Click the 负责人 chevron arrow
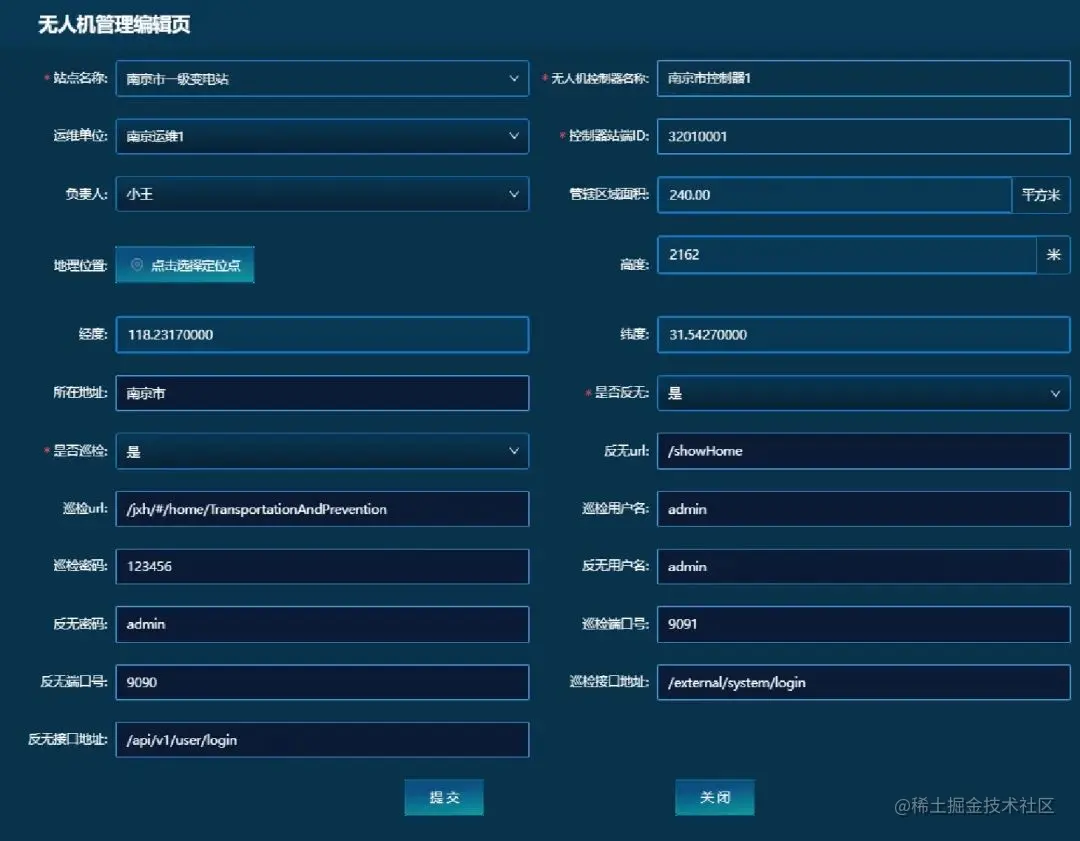The width and height of the screenshot is (1080, 841). coord(514,194)
